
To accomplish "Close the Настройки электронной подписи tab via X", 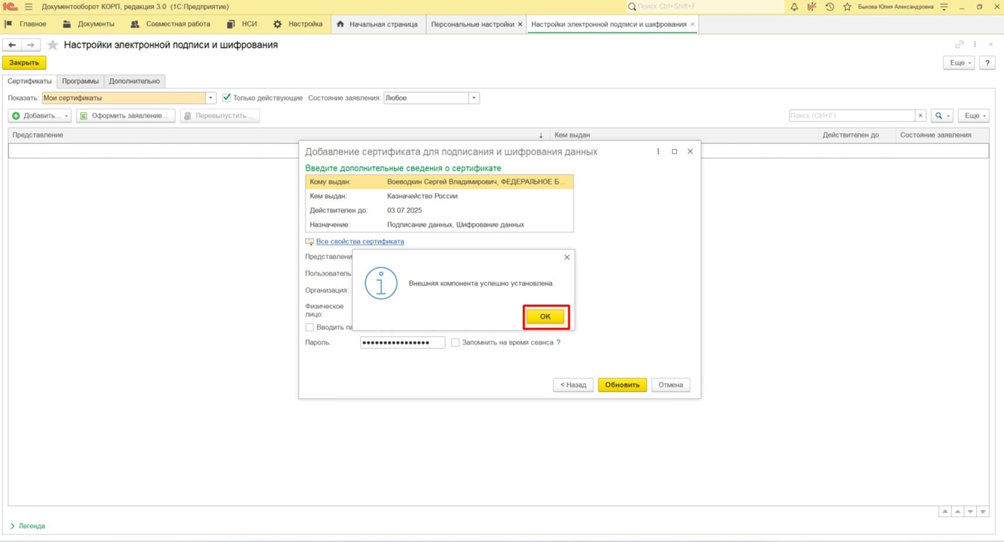I will coord(692,24).
